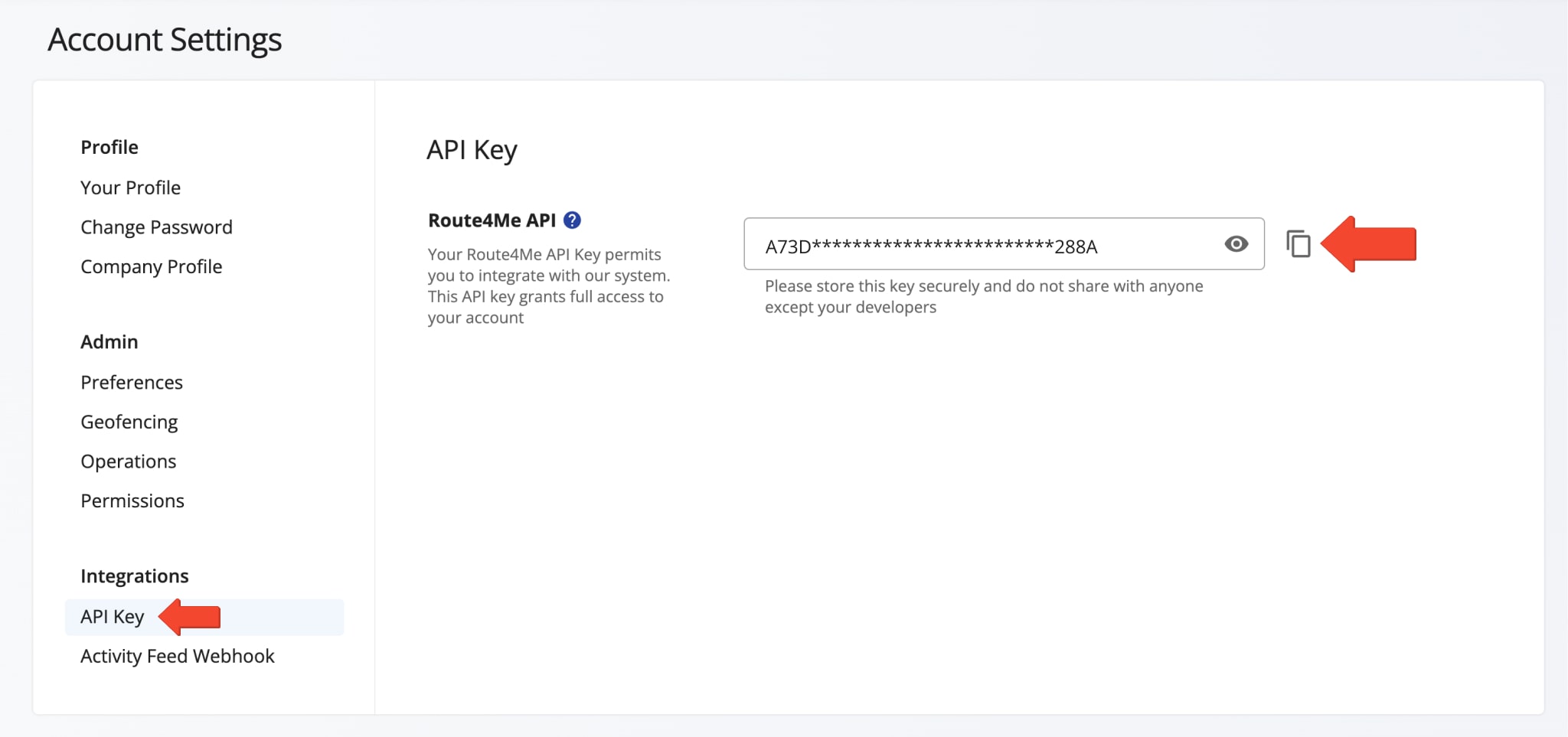Open the Route4Me API help tooltip
Screen dimensions: 1568x737
572,220
